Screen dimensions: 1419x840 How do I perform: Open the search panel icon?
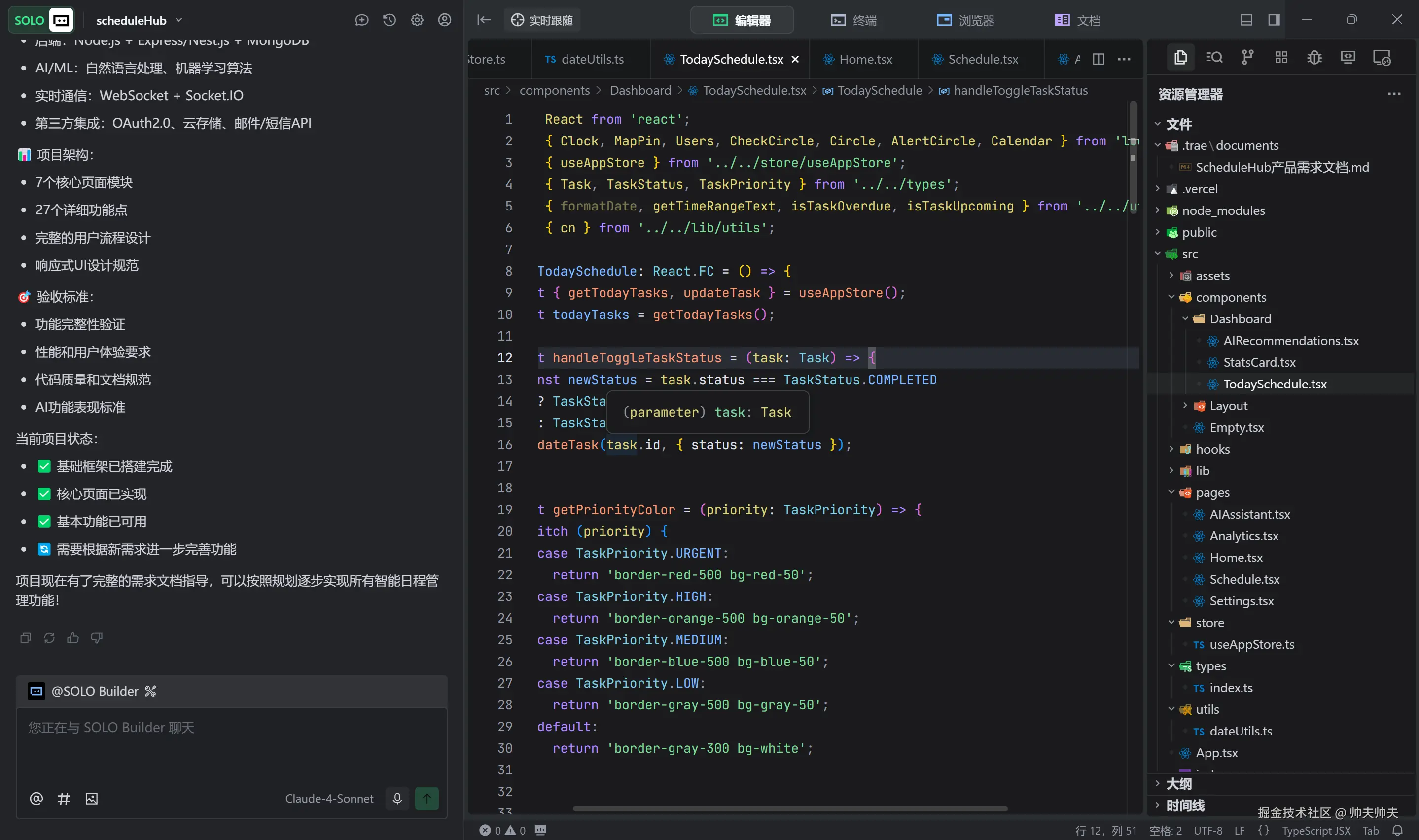click(1214, 57)
